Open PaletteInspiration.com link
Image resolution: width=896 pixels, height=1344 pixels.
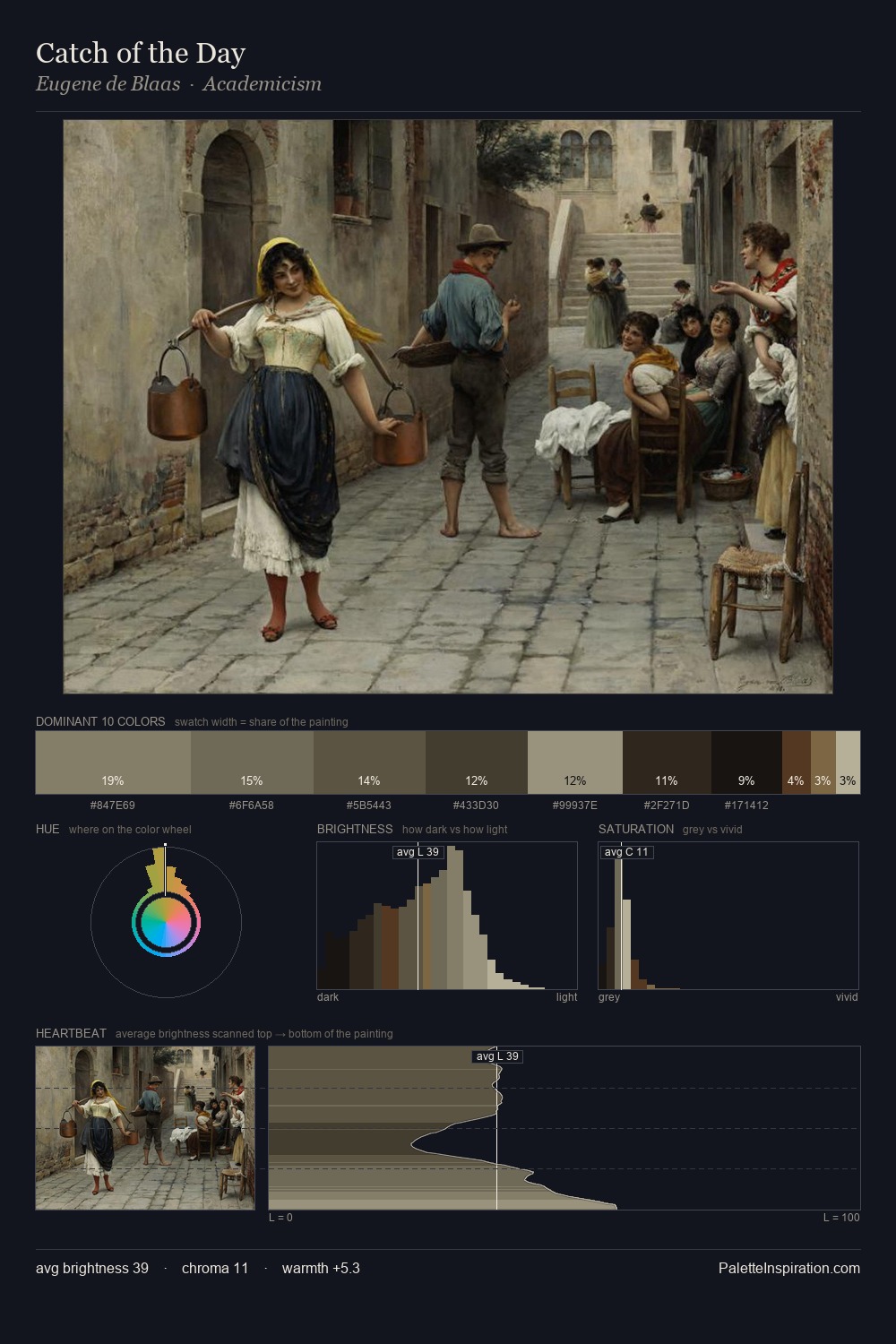point(789,1268)
